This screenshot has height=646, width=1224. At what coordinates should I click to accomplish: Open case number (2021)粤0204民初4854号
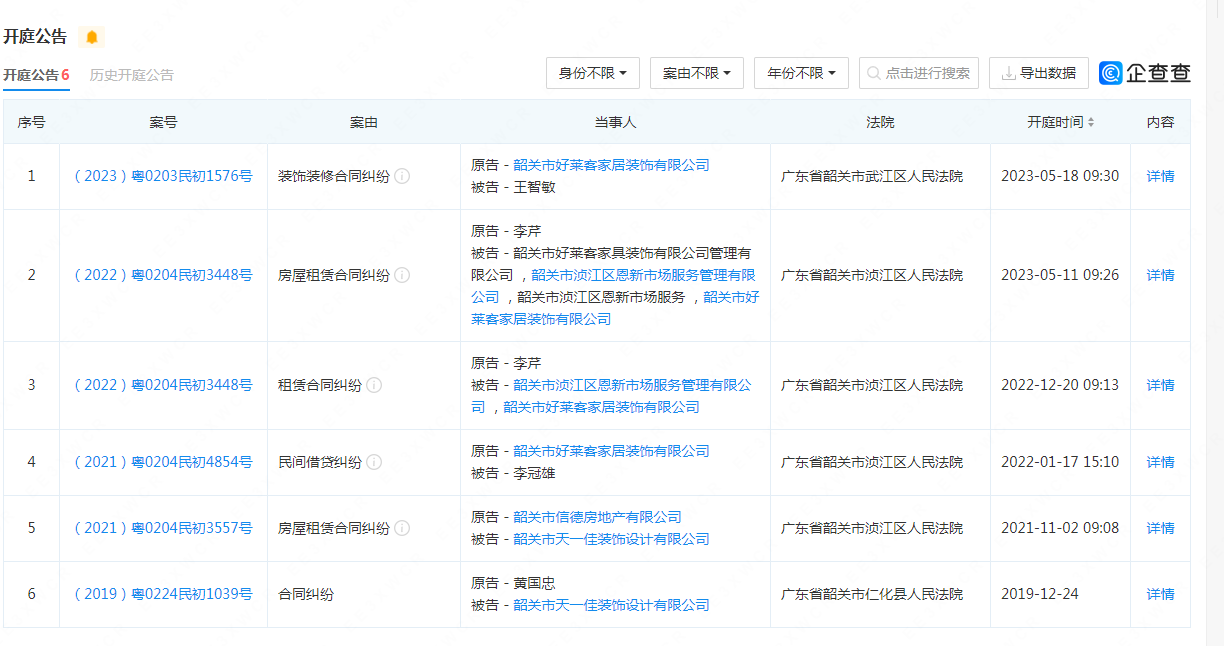click(x=163, y=462)
